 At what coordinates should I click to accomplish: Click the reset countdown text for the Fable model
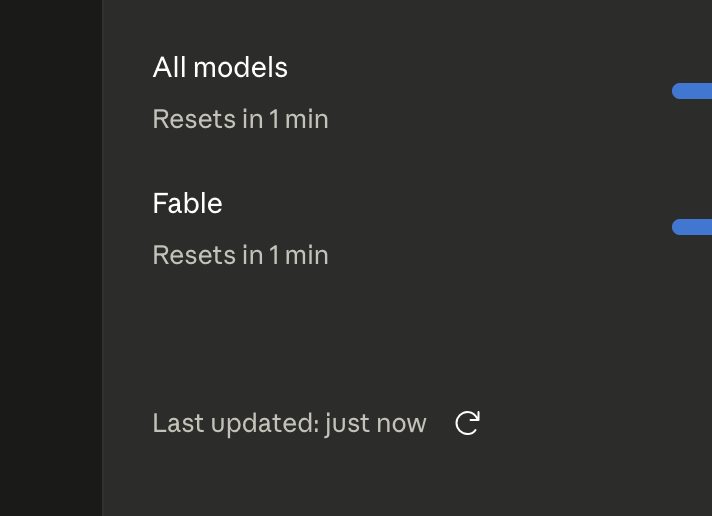[240, 255]
